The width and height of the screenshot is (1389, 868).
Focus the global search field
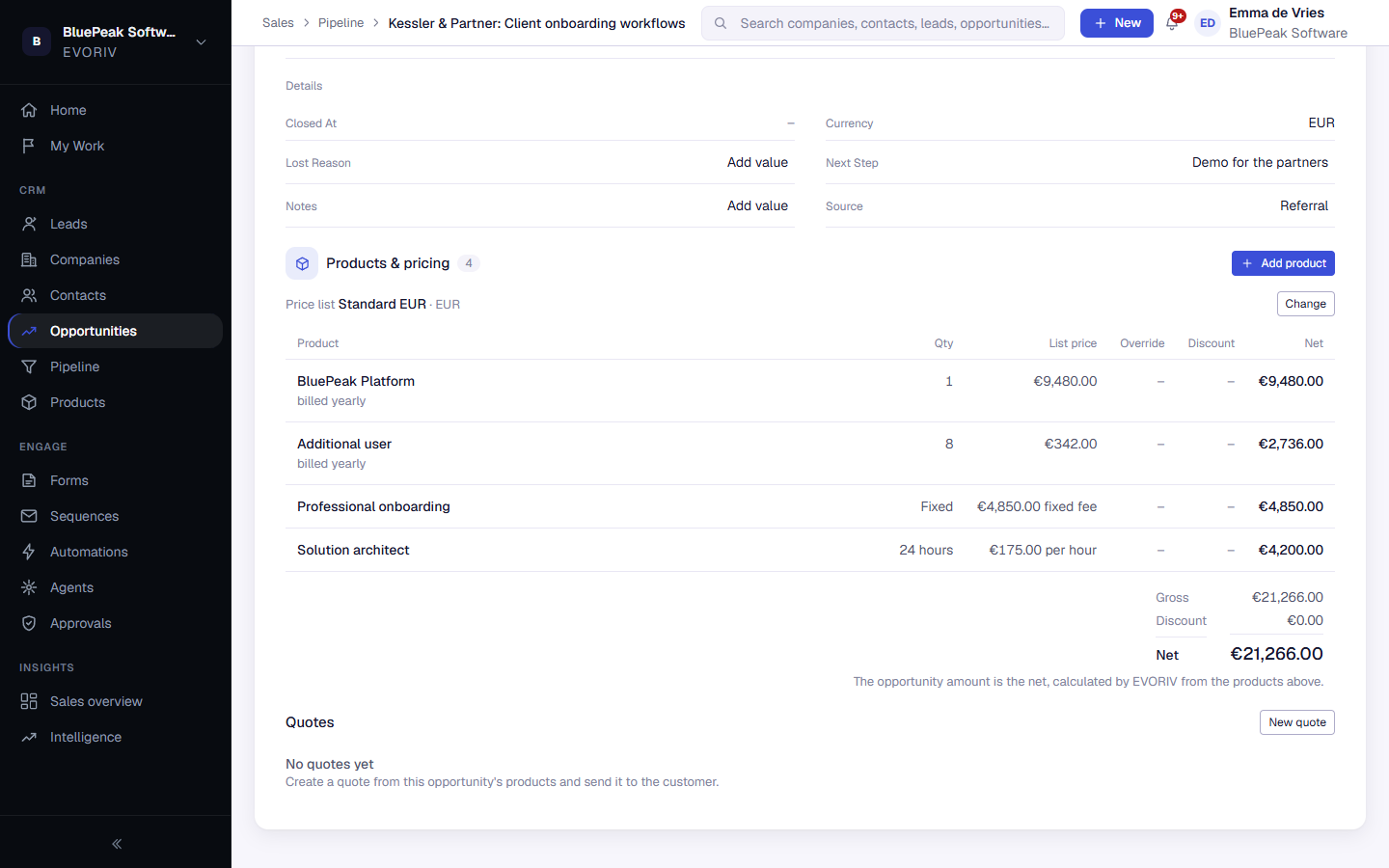(883, 23)
